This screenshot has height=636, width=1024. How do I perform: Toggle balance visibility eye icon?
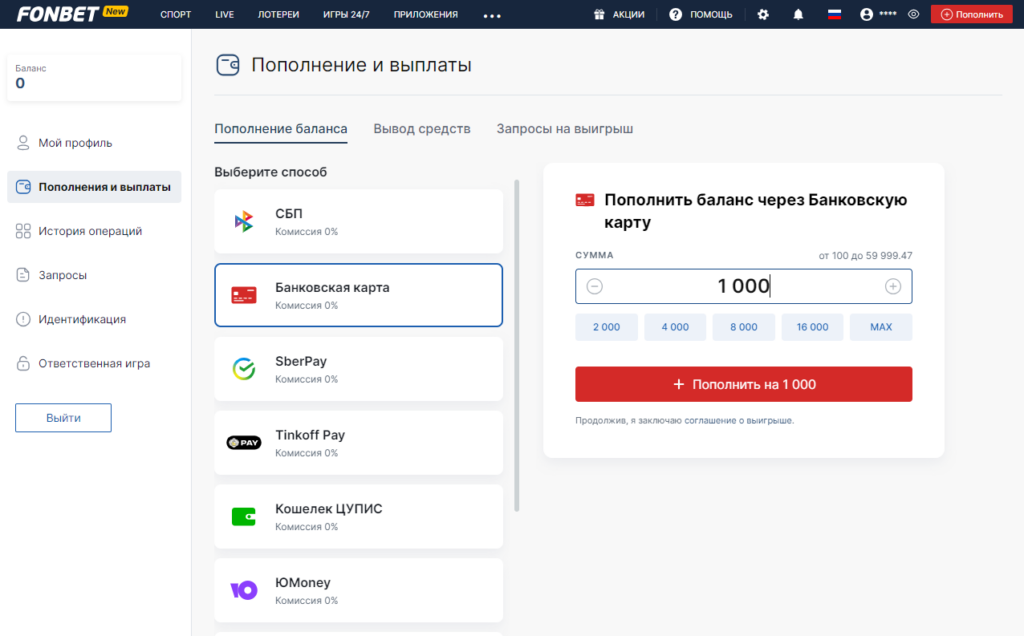[x=913, y=14]
